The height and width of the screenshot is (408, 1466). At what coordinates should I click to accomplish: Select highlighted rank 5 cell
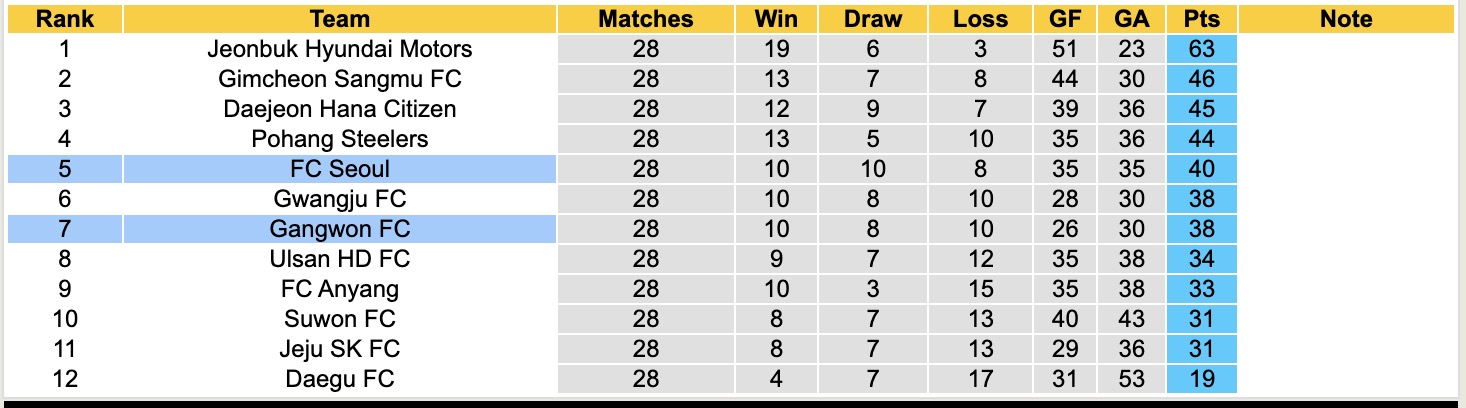click(x=65, y=169)
